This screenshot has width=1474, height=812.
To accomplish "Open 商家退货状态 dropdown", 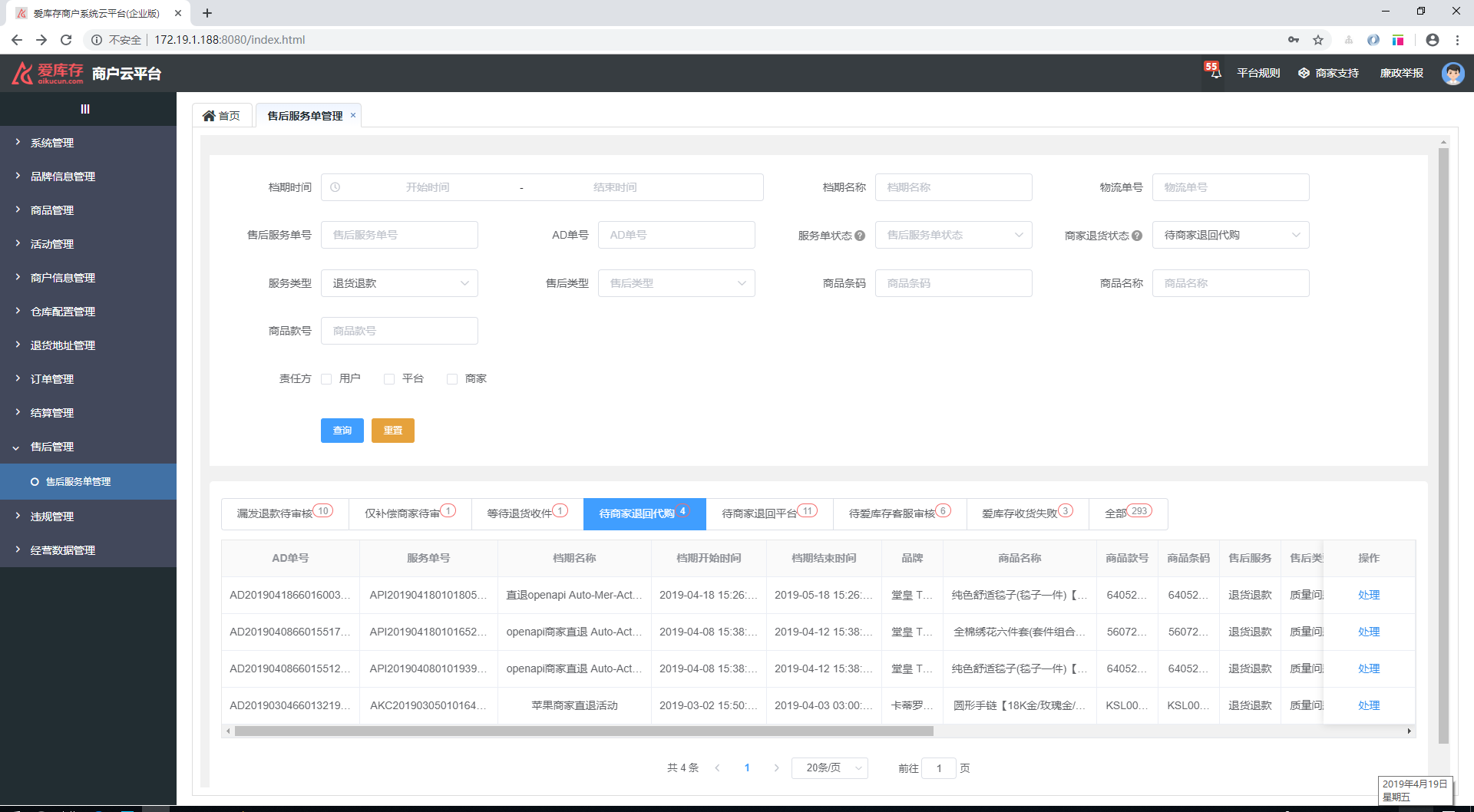I will click(x=1231, y=235).
